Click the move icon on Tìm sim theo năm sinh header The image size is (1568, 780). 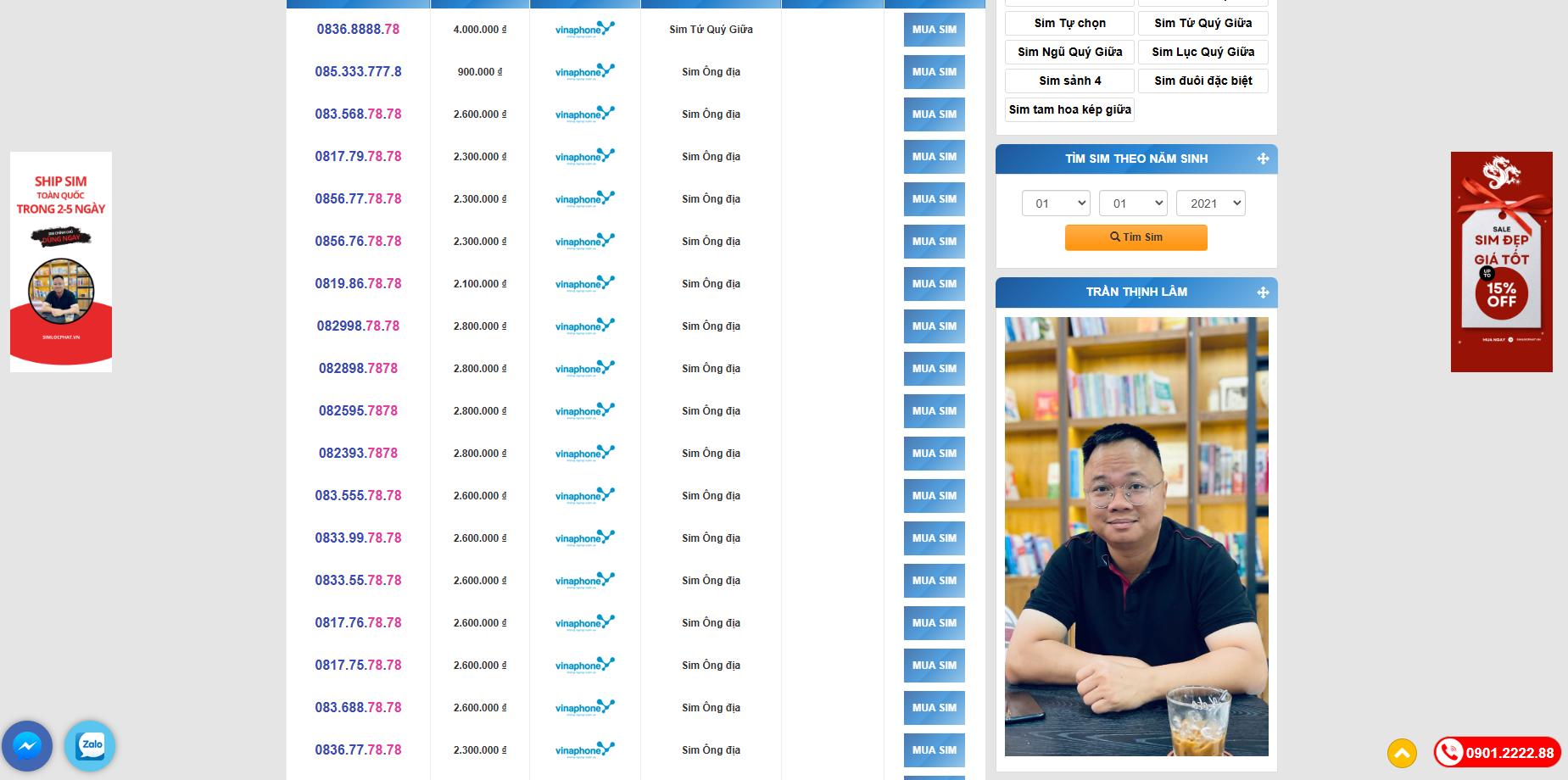click(1263, 159)
